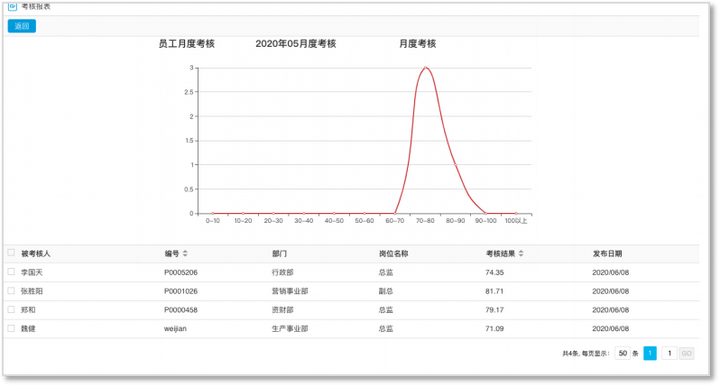The width and height of the screenshot is (720, 387).
Task: Click the 考核报表 icon in header
Action: tap(12, 6)
